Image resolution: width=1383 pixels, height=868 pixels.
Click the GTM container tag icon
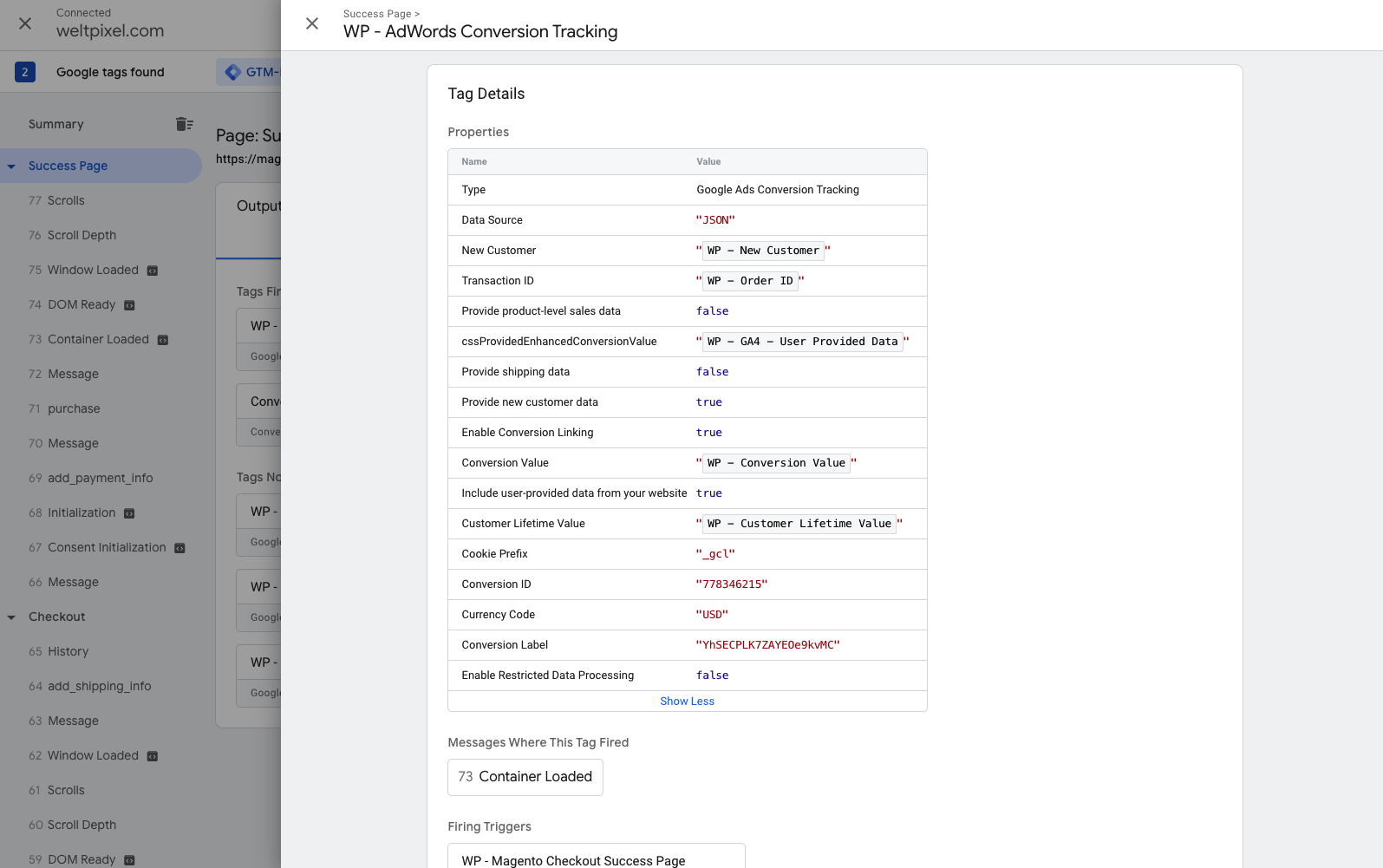click(x=232, y=72)
